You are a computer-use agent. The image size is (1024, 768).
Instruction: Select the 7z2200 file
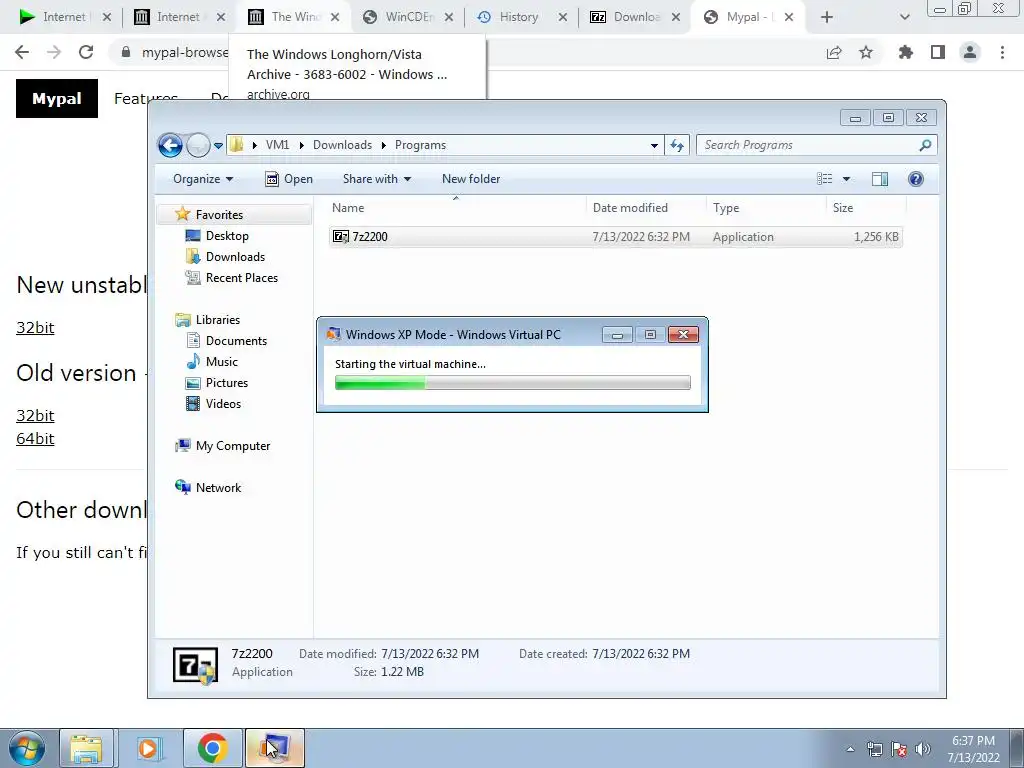click(615, 237)
